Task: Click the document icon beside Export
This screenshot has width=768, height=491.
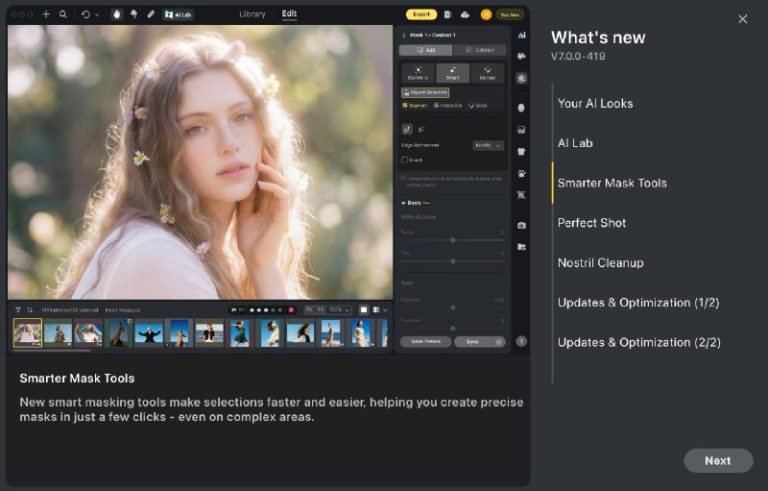Action: click(447, 15)
